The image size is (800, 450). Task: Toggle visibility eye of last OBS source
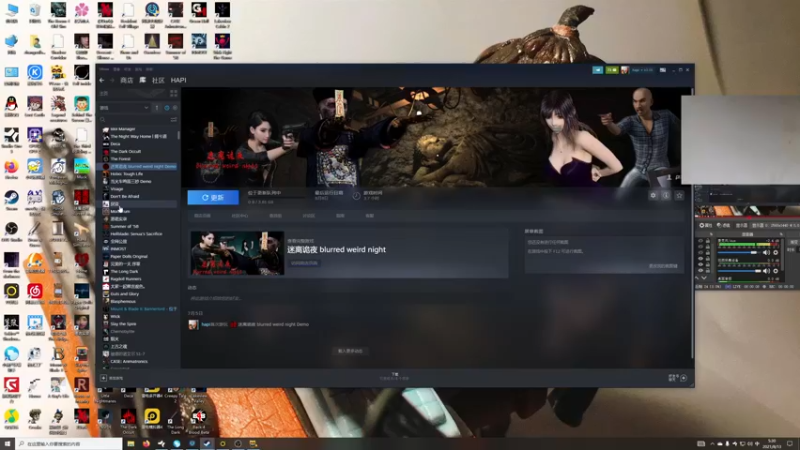(700, 270)
